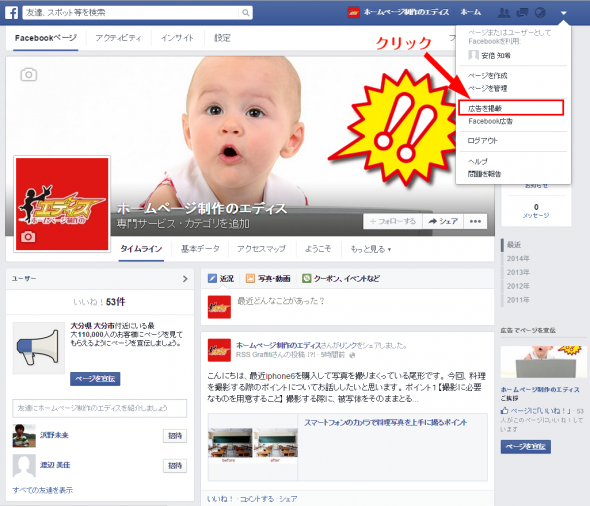Click camera icon on cover photo

29,74
